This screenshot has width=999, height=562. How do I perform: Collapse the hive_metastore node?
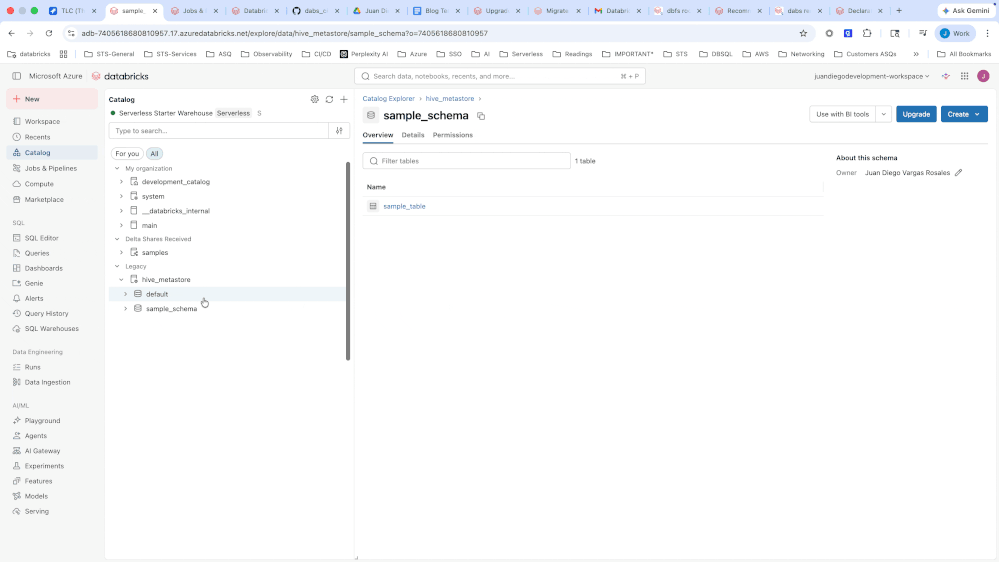pos(121,279)
